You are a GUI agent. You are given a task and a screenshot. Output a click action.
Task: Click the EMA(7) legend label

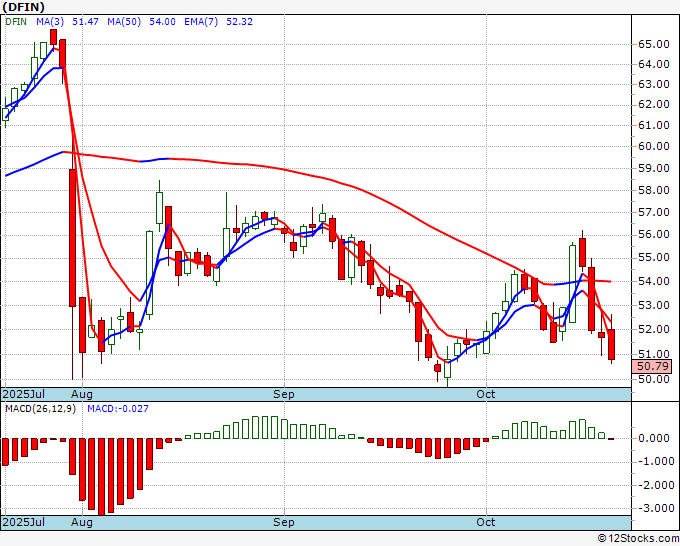click(x=201, y=21)
